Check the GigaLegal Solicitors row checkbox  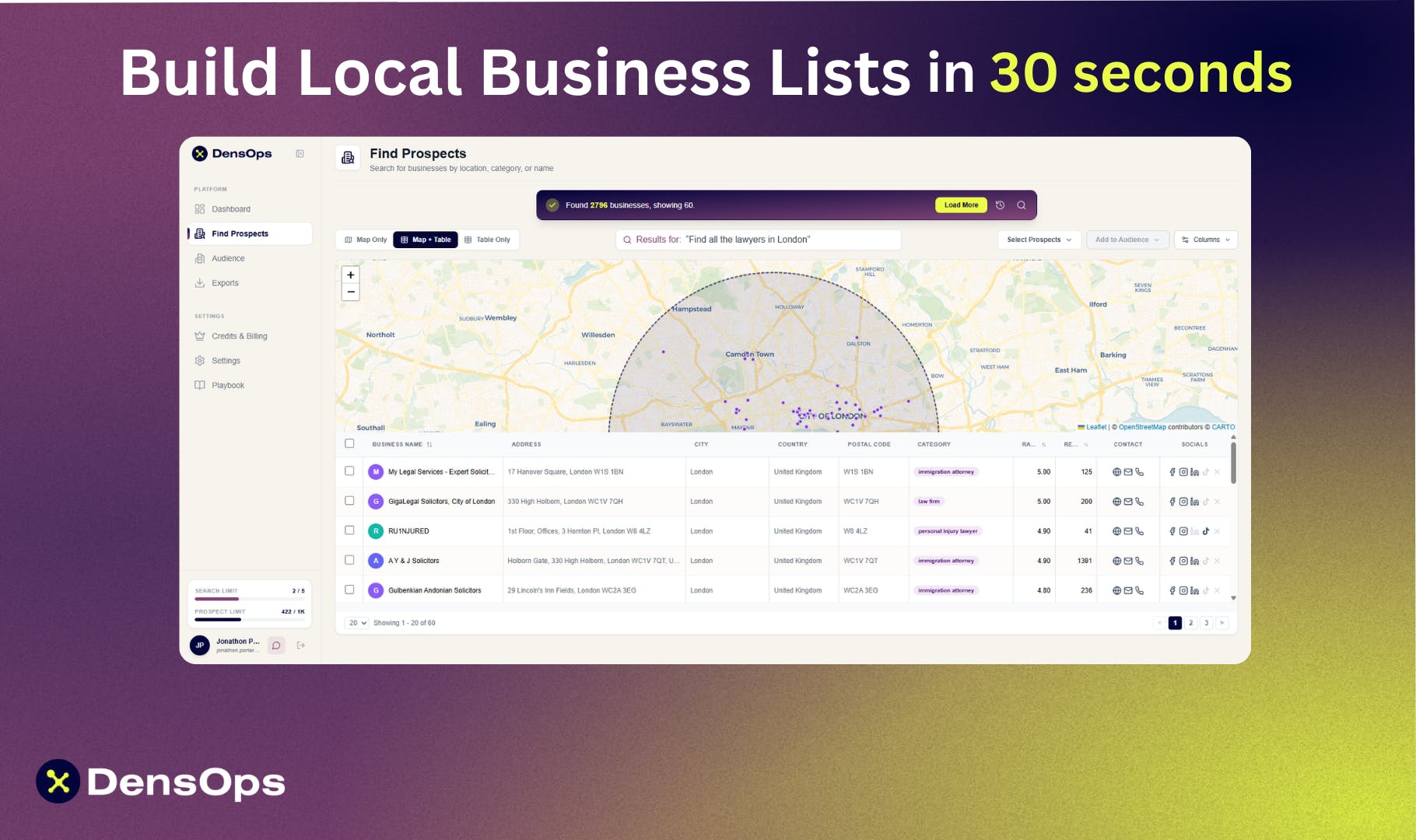(349, 500)
